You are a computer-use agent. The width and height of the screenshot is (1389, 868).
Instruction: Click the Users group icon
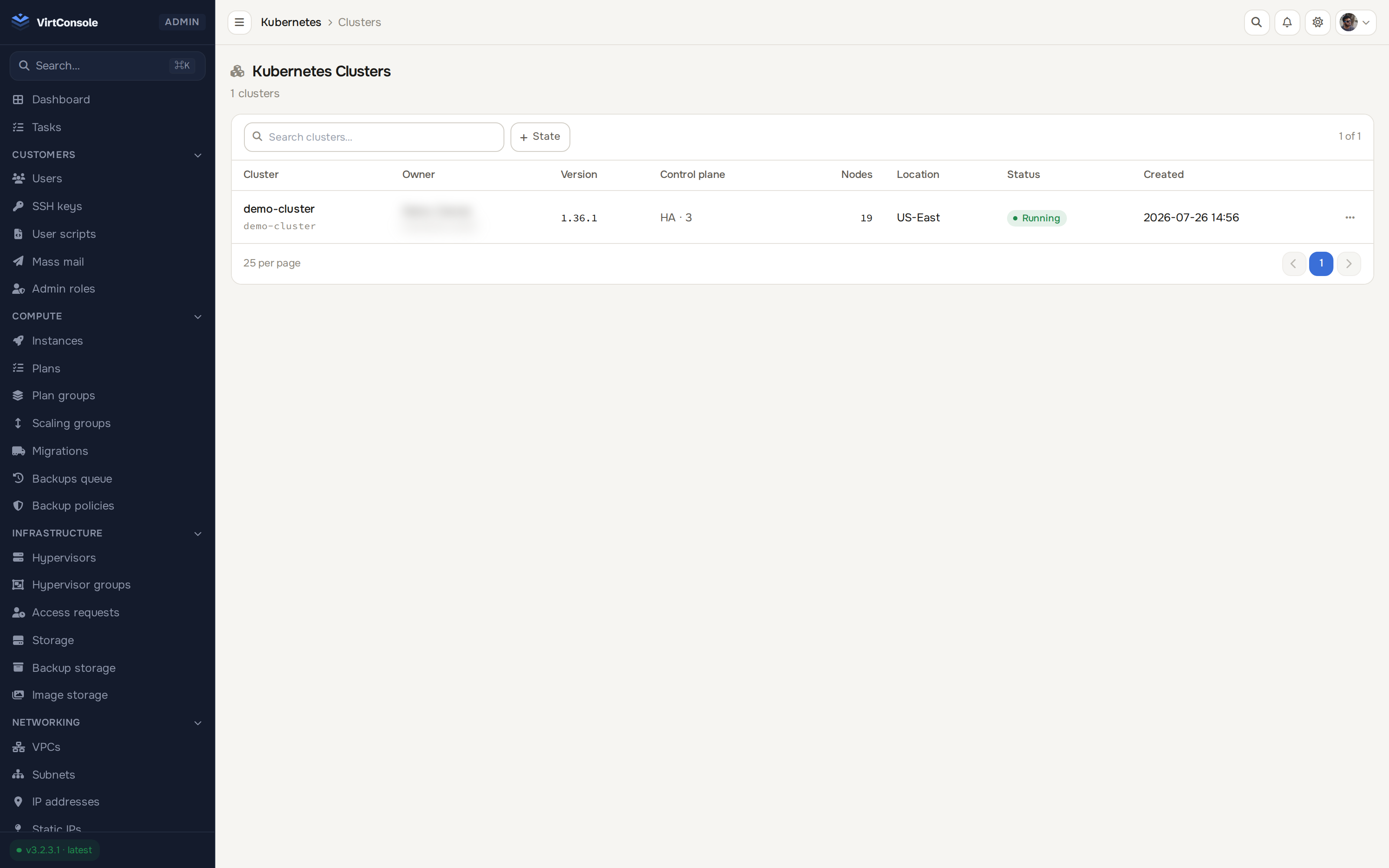18,178
